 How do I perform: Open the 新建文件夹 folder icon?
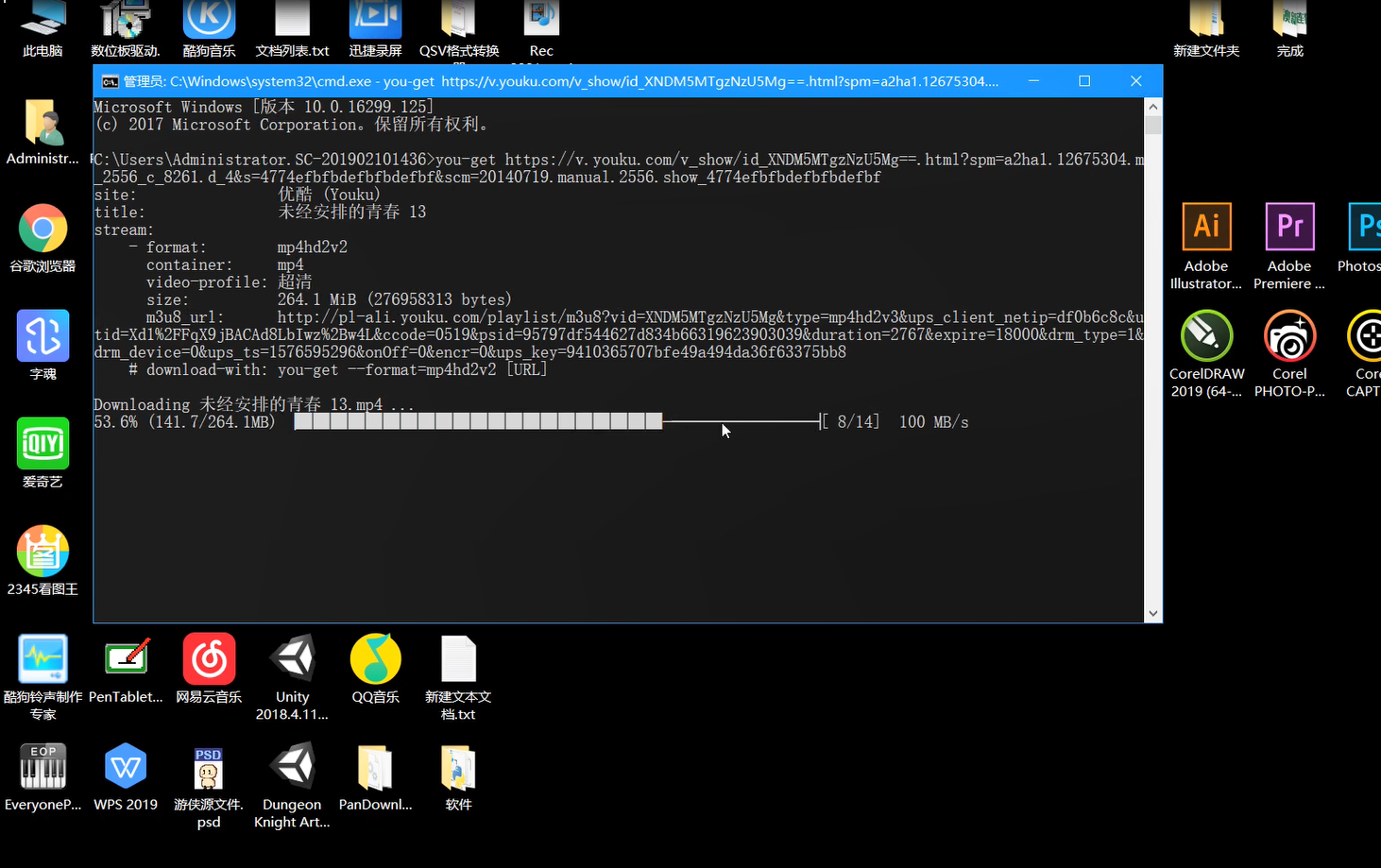point(1206,26)
